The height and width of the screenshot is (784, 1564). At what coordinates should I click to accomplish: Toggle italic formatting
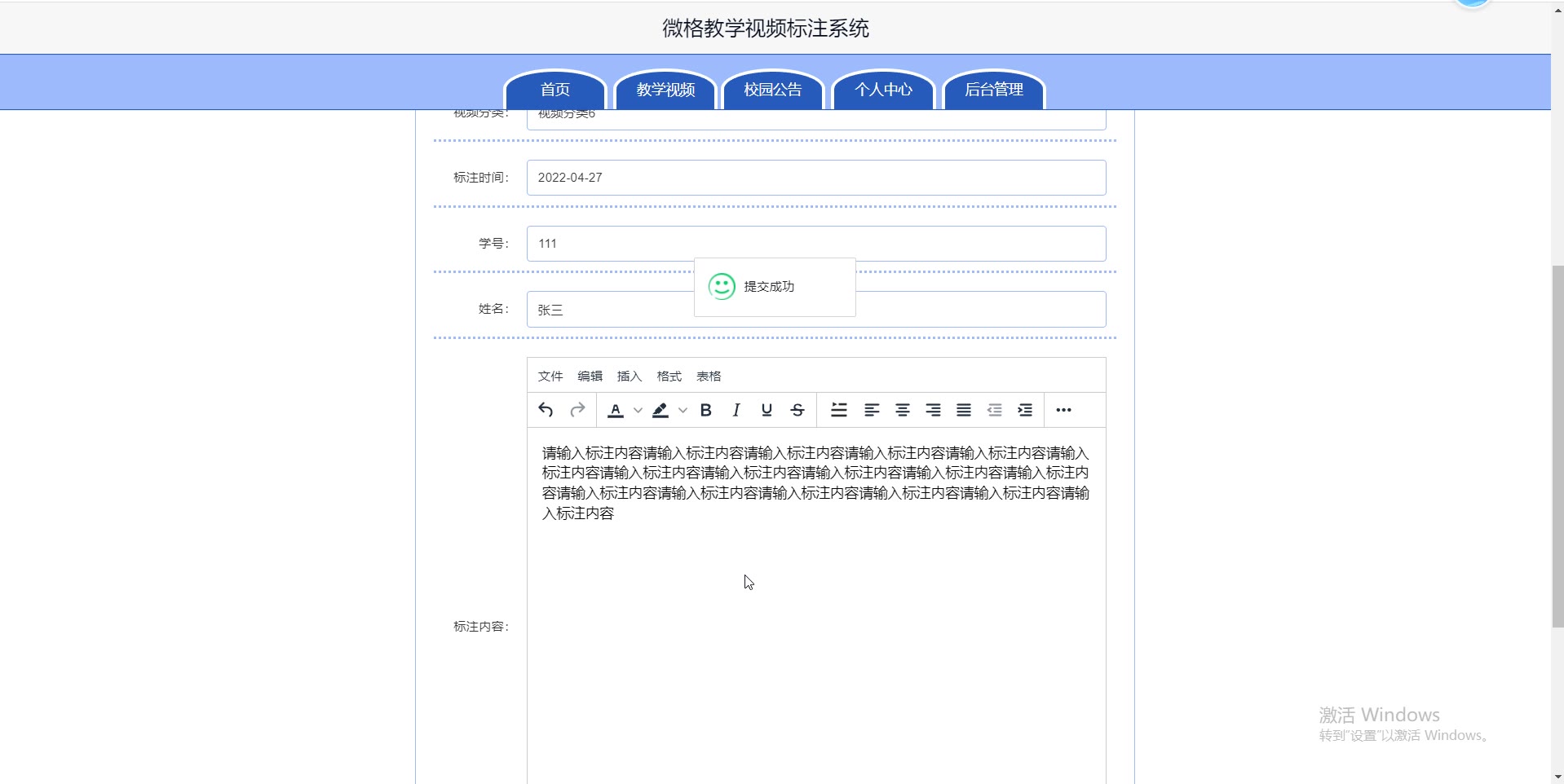[x=736, y=410]
